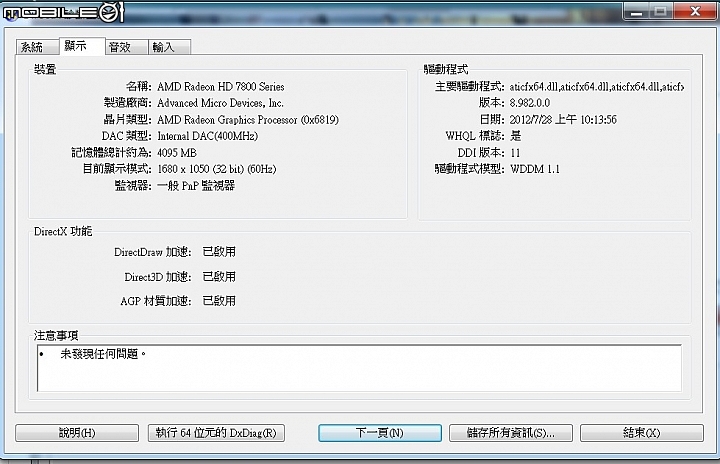Viewport: 720px width, 464px height.
Task: Click the 驅動程式 group label
Action: tap(446, 69)
